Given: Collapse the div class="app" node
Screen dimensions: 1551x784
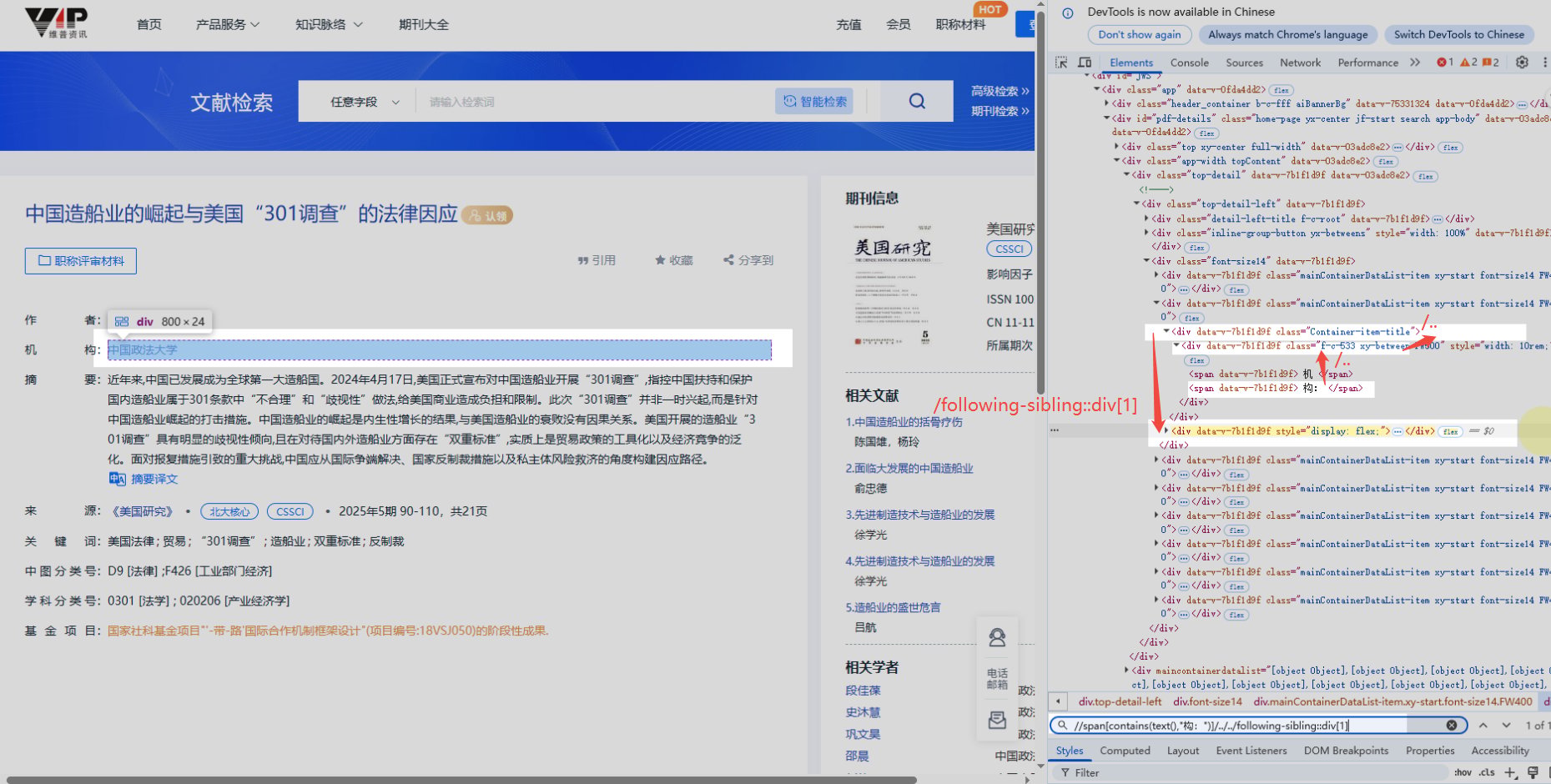Looking at the screenshot, I should pos(1096,89).
